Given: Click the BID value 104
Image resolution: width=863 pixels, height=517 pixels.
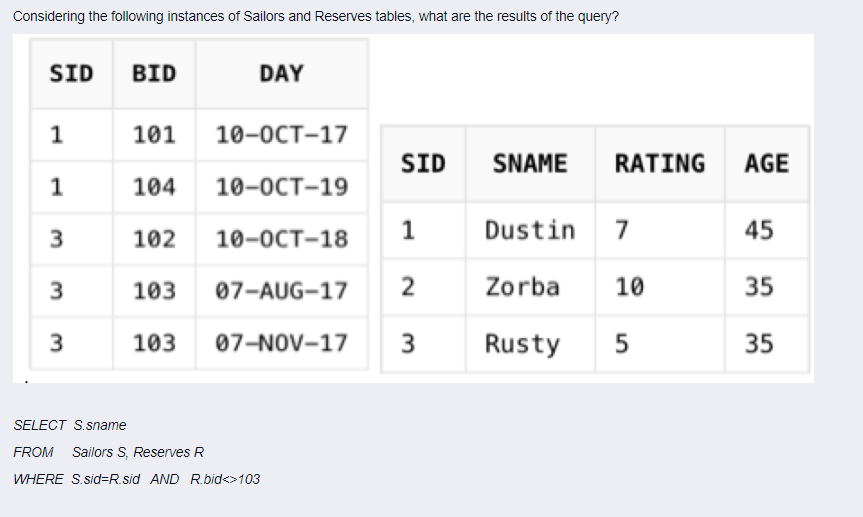Looking at the screenshot, I should click(154, 187).
